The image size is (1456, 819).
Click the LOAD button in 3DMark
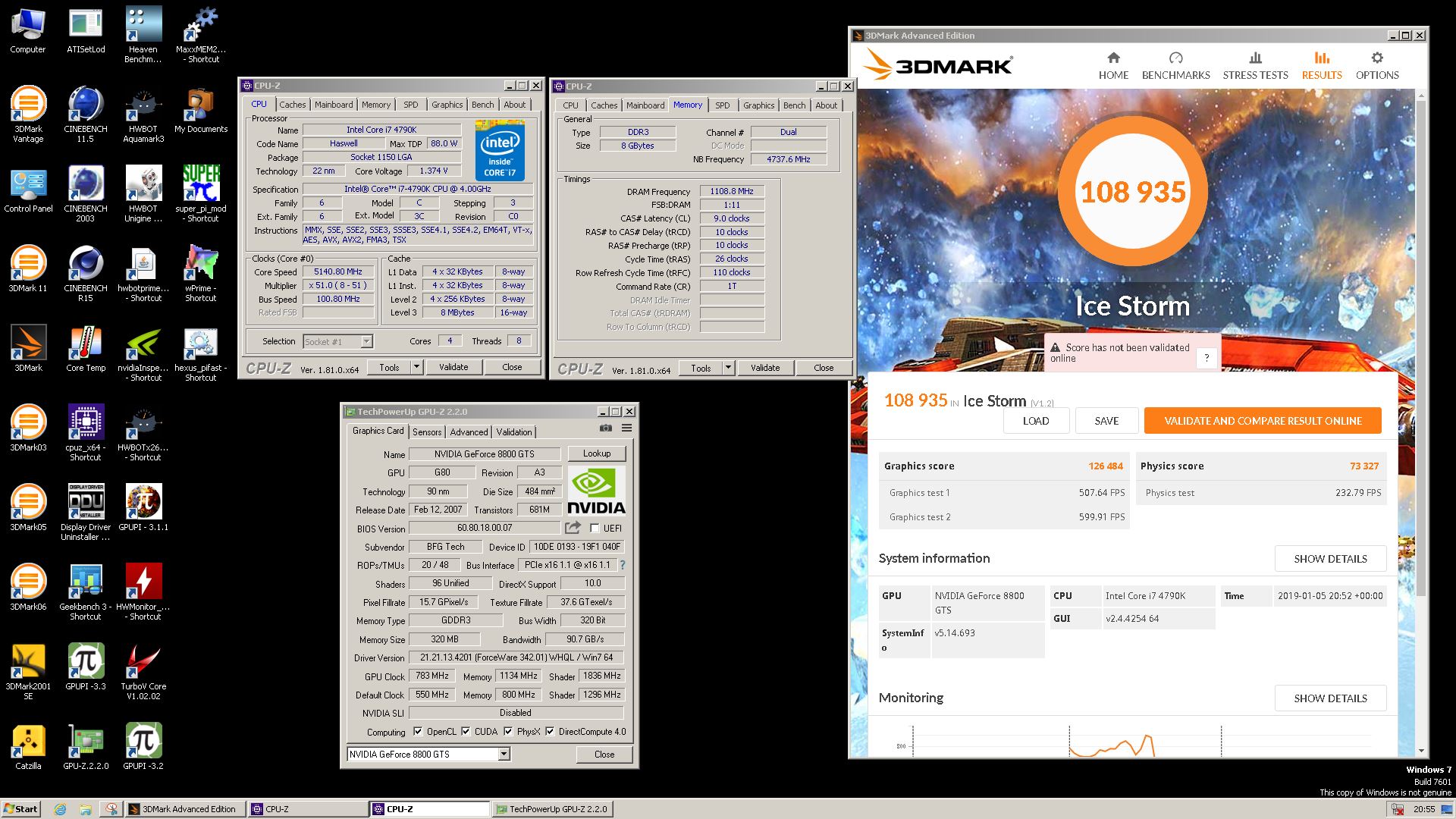[1036, 421]
